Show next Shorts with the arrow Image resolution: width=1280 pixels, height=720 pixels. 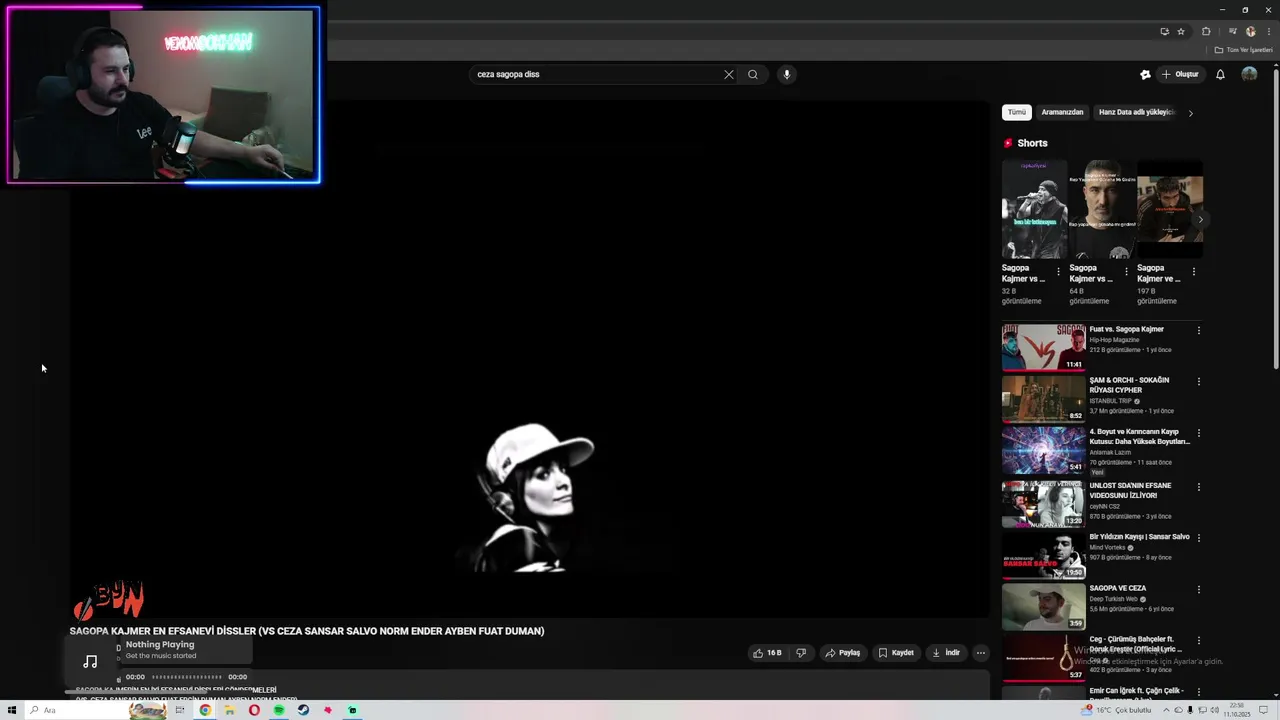click(x=1200, y=219)
